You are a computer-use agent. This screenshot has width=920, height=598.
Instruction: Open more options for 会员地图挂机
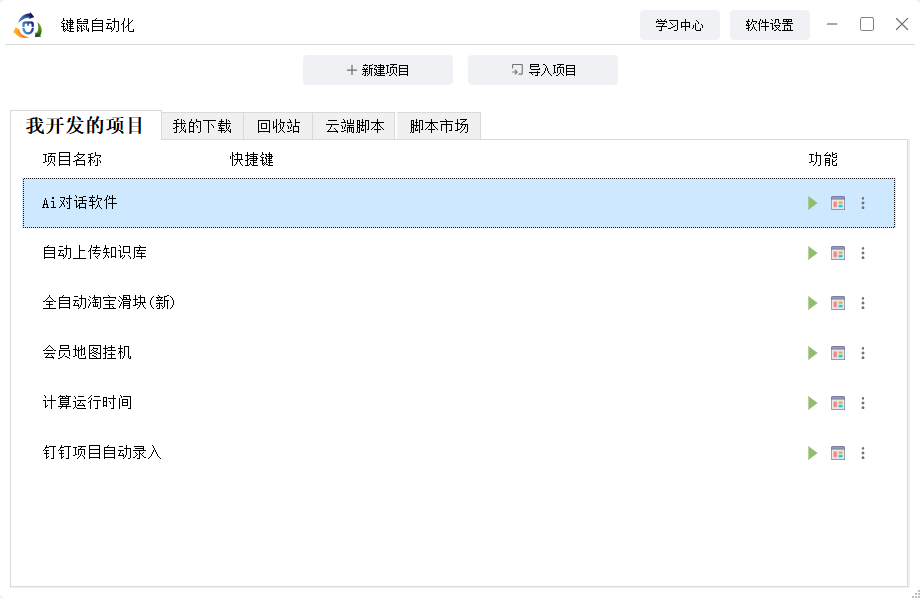[862, 353]
